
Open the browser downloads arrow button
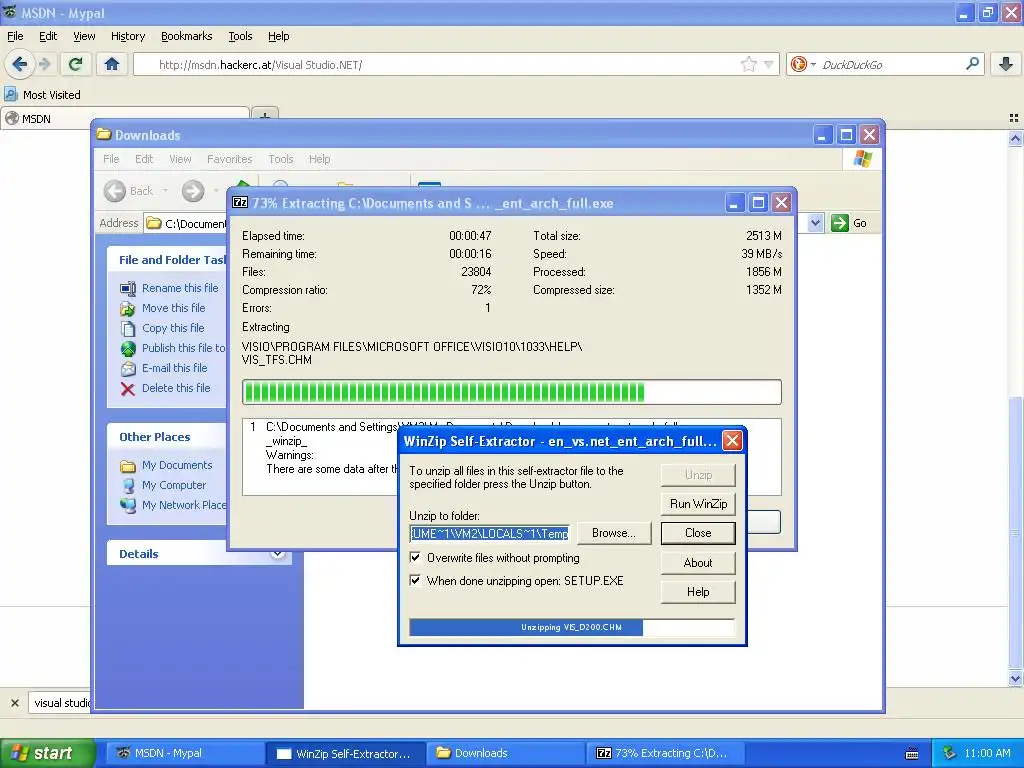pos(1006,64)
